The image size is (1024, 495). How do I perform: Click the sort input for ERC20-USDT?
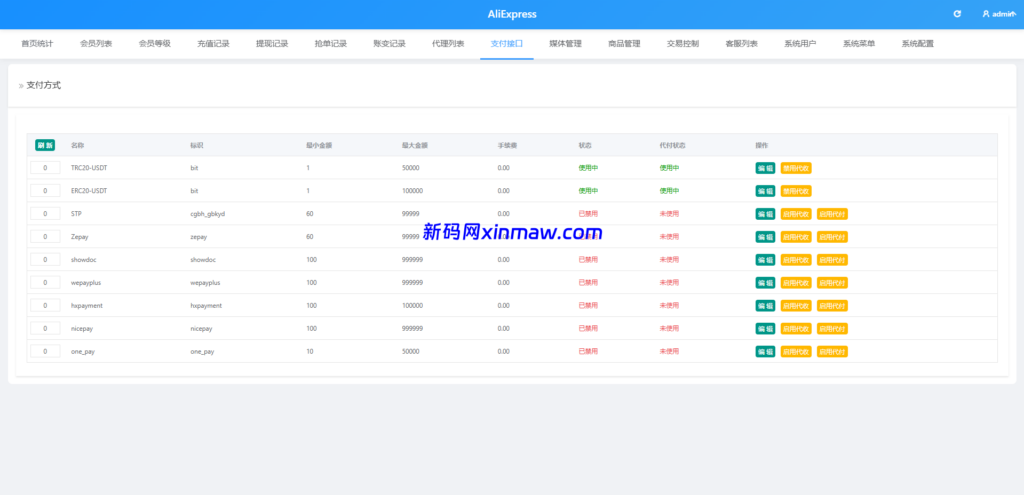(x=46, y=191)
